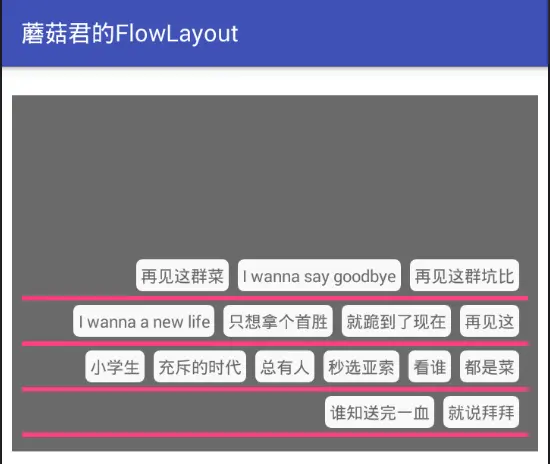
Task: Tap the I wanna a new life tag
Action: point(144,321)
